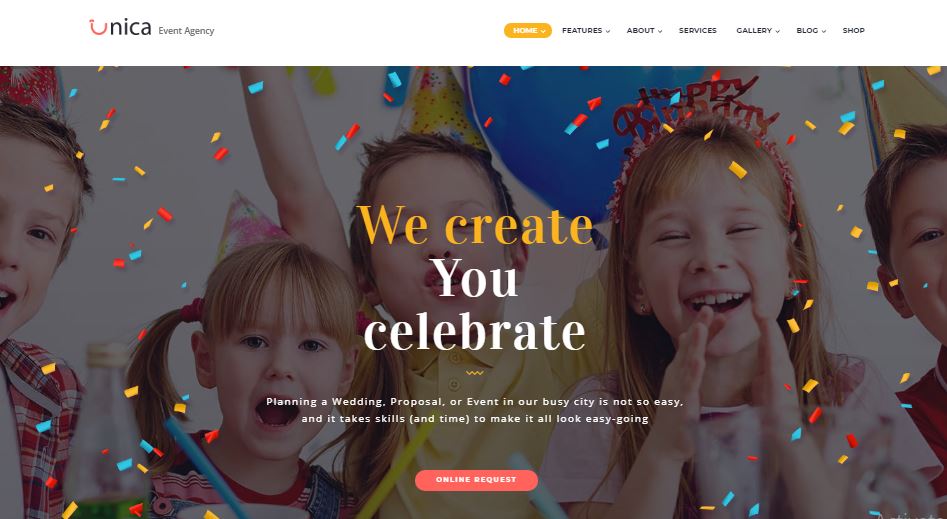
Task: Click the 'Event Agency' tagline text
Action: click(x=186, y=31)
